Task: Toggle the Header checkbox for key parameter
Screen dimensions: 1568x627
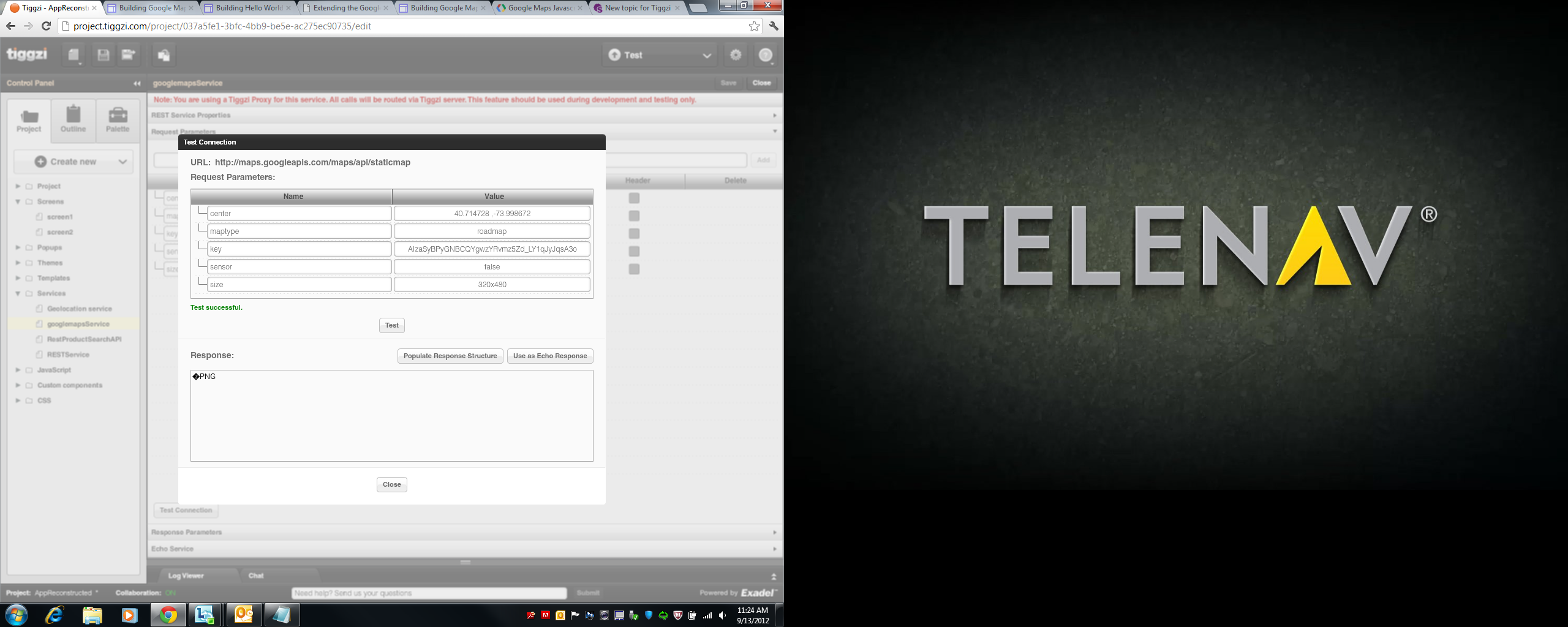Action: (x=634, y=234)
